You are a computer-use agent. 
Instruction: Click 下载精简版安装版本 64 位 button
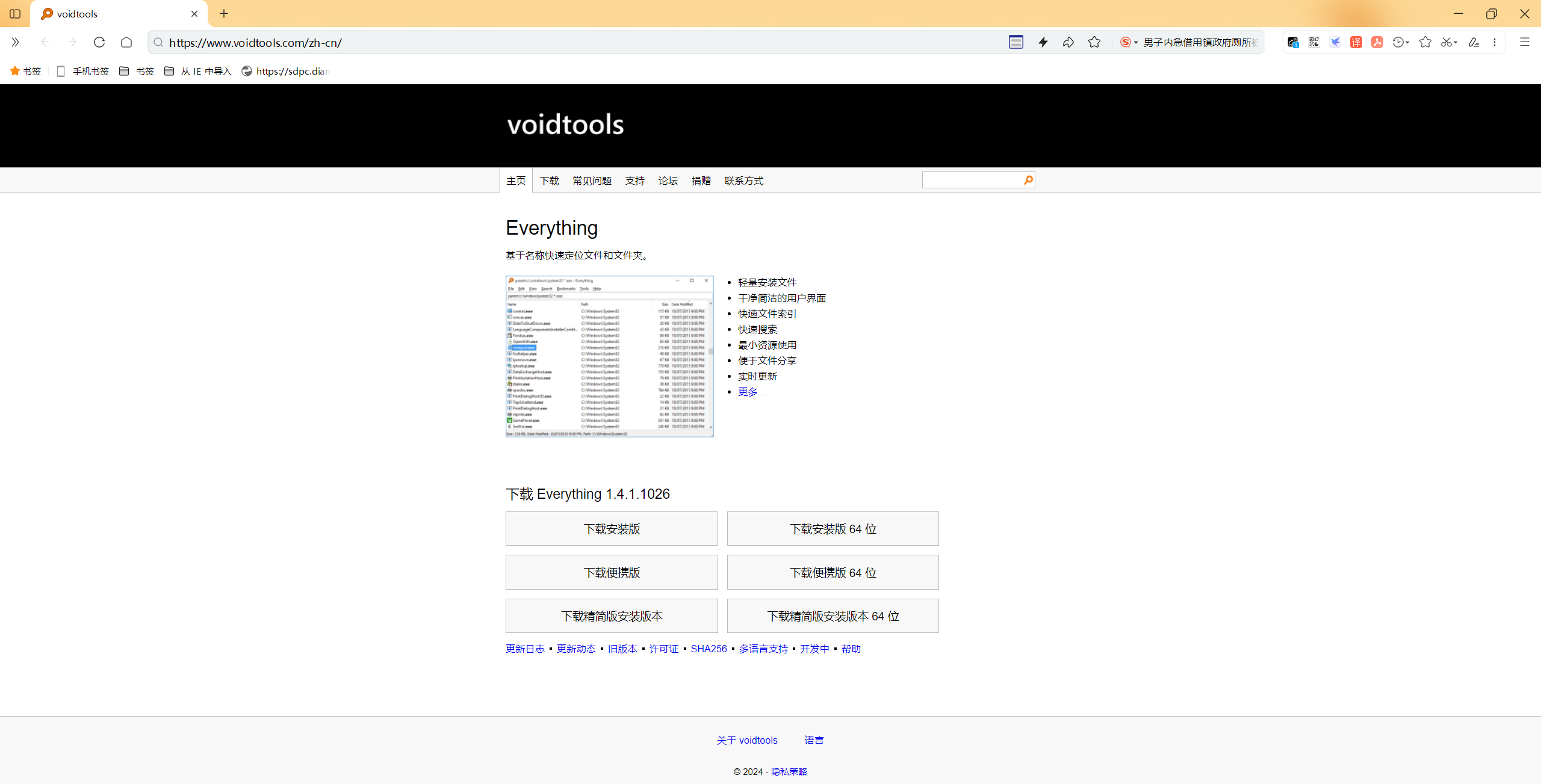click(x=833, y=616)
